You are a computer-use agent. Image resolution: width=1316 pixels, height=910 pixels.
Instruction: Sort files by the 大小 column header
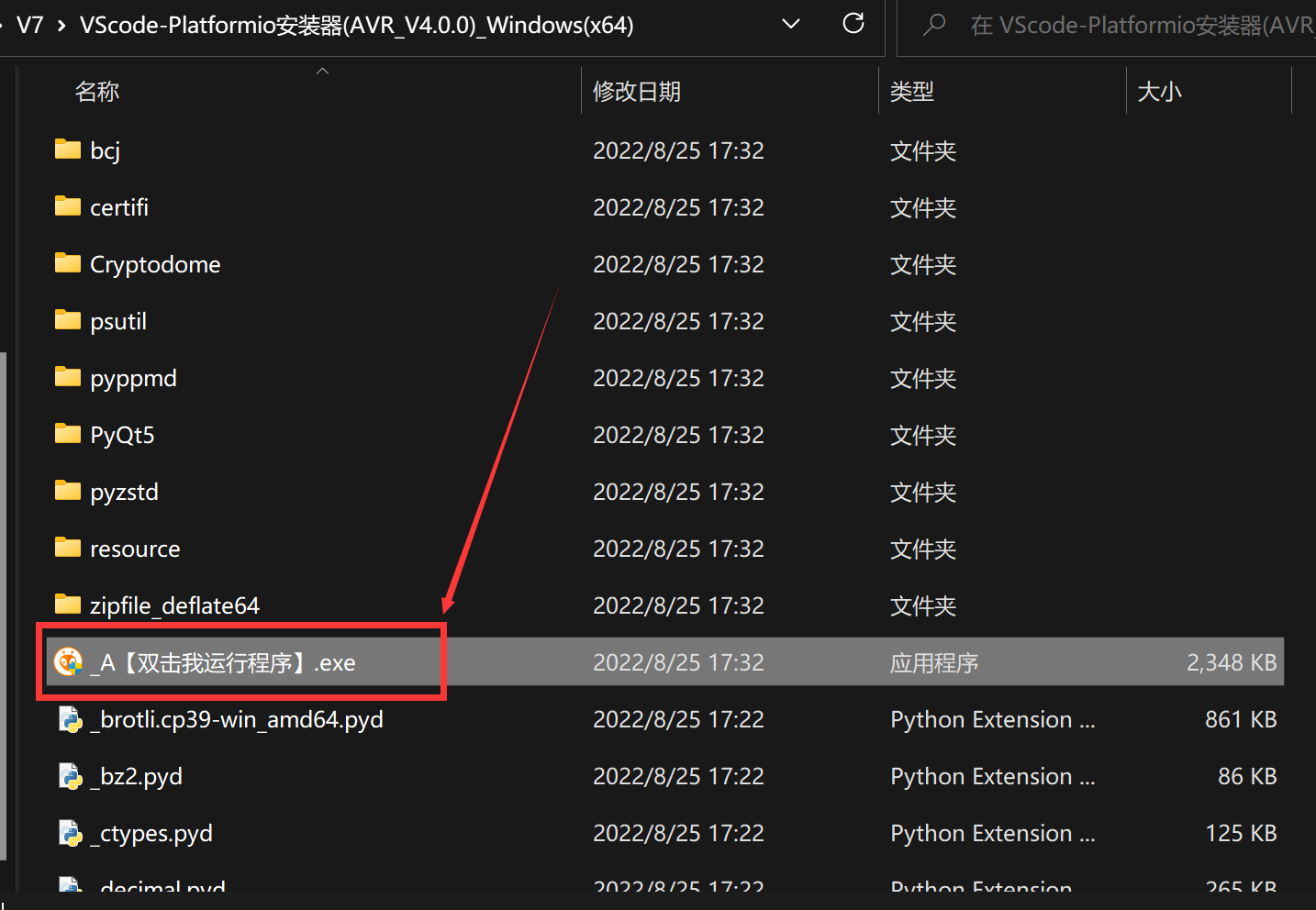1159,91
